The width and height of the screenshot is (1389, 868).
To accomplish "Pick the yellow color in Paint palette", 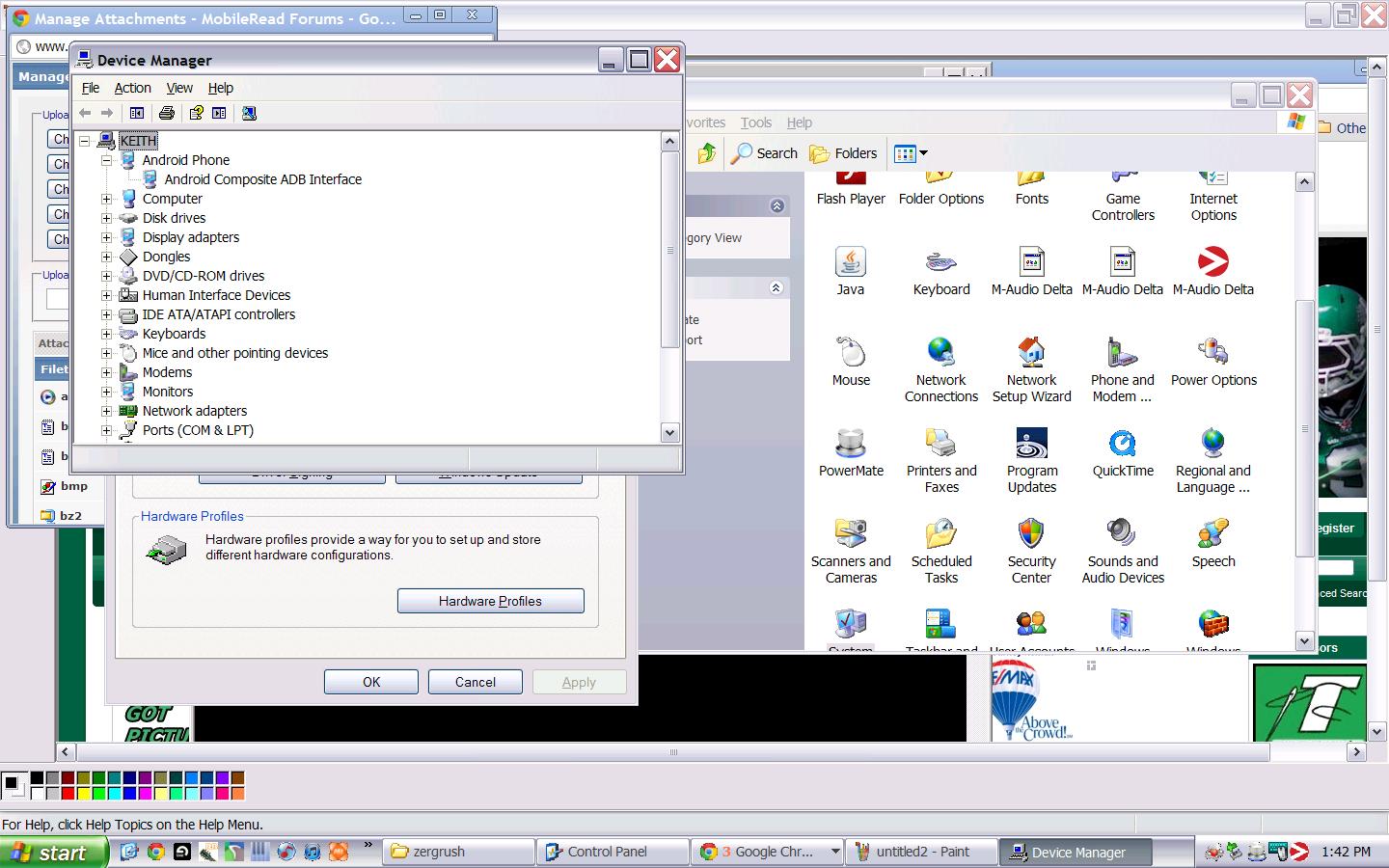I will [83, 794].
